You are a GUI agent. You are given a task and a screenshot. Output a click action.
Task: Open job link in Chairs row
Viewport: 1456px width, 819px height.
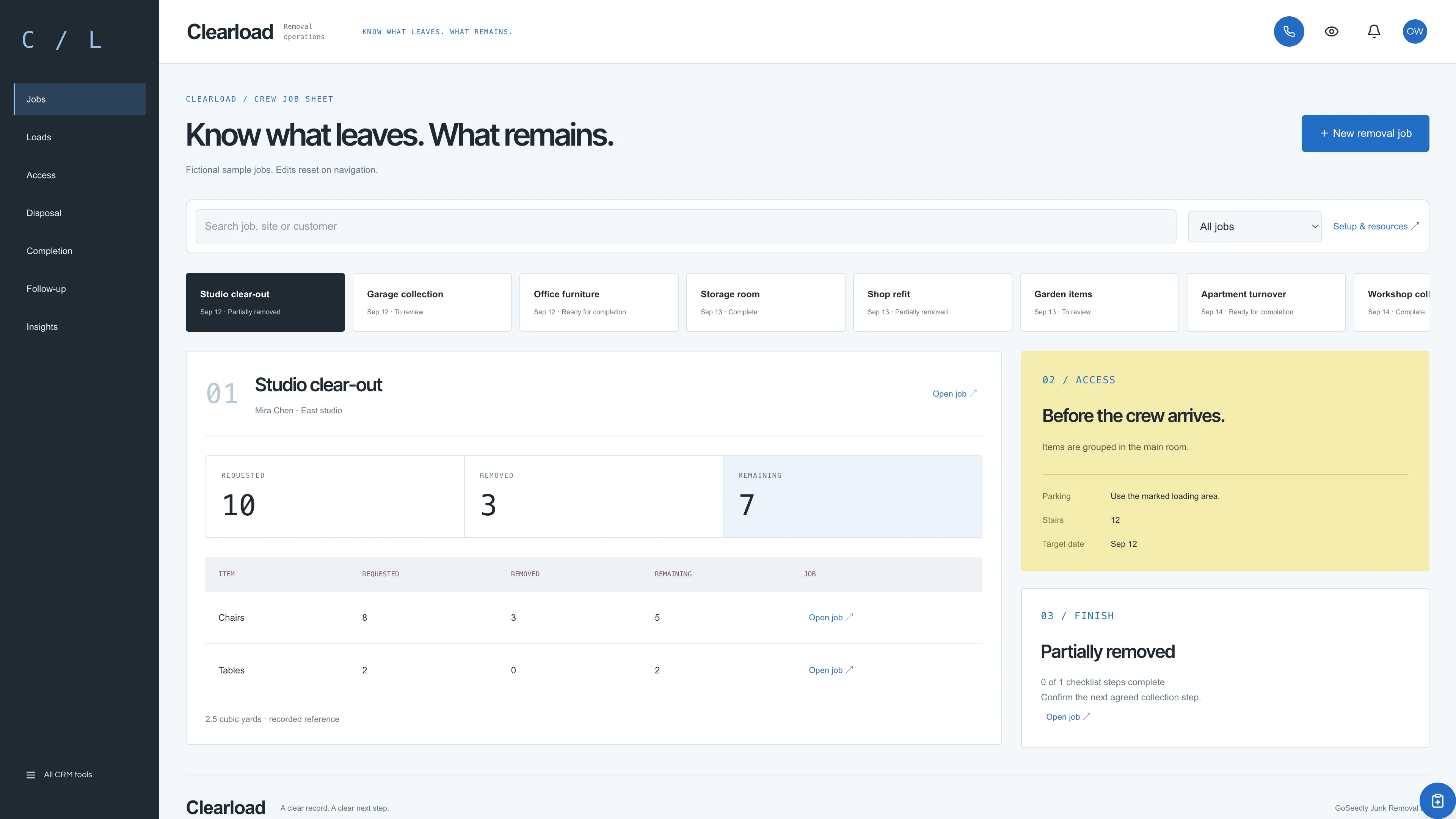(x=830, y=618)
